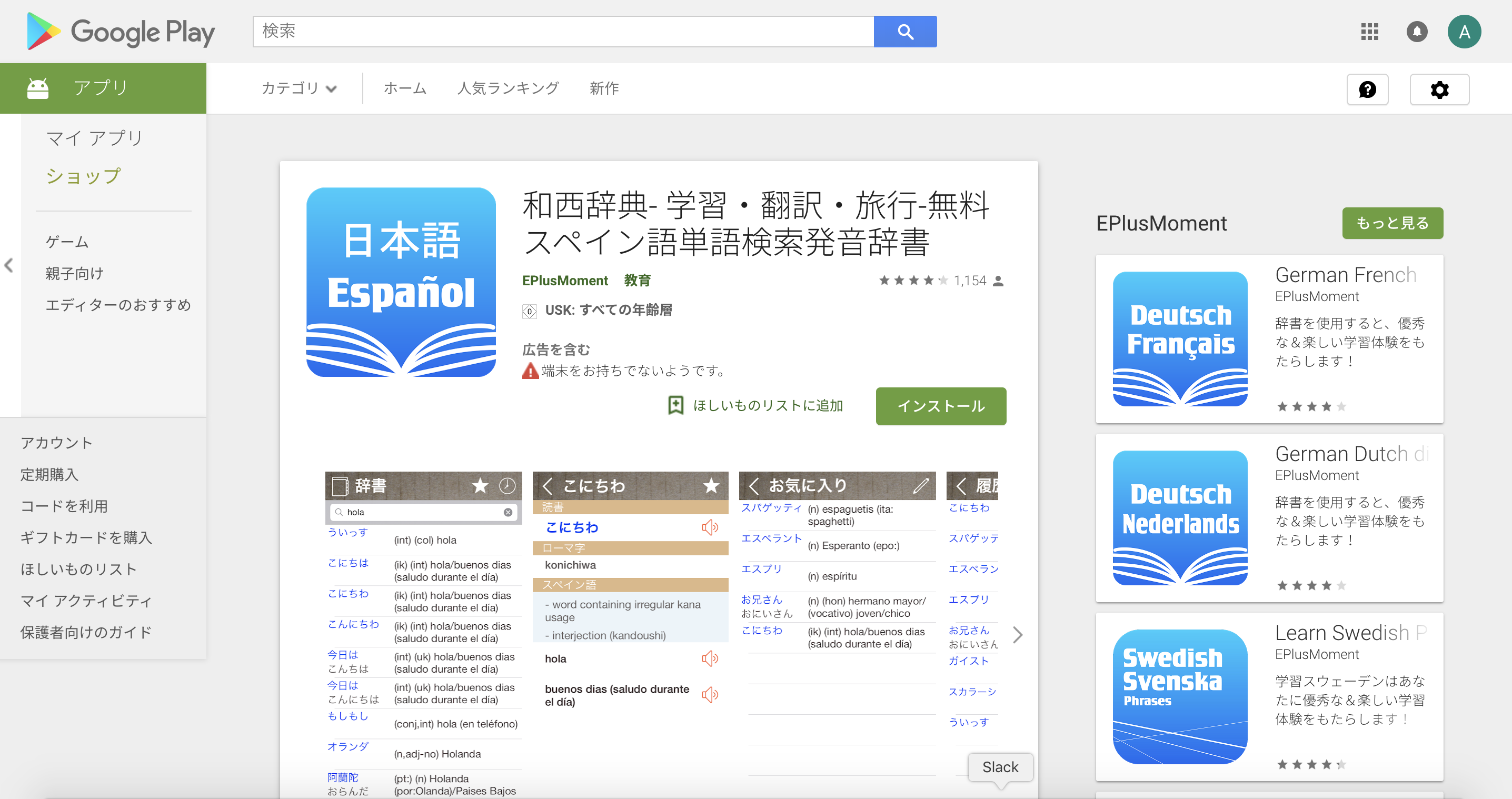This screenshot has height=799, width=1512.
Task: Open the 親子向け category link
Action: (x=75, y=273)
